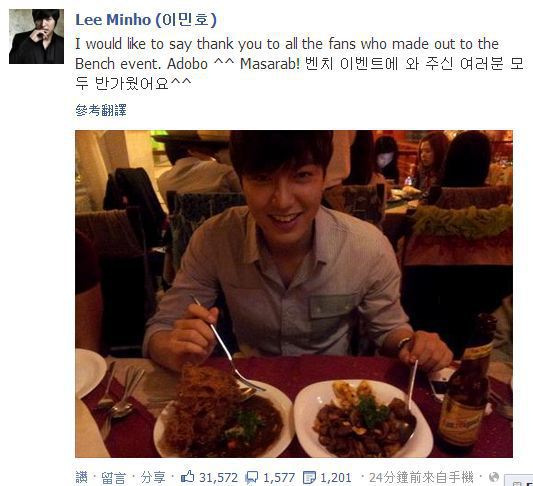
Task: Show the 1,577 comments count
Action: [279, 478]
